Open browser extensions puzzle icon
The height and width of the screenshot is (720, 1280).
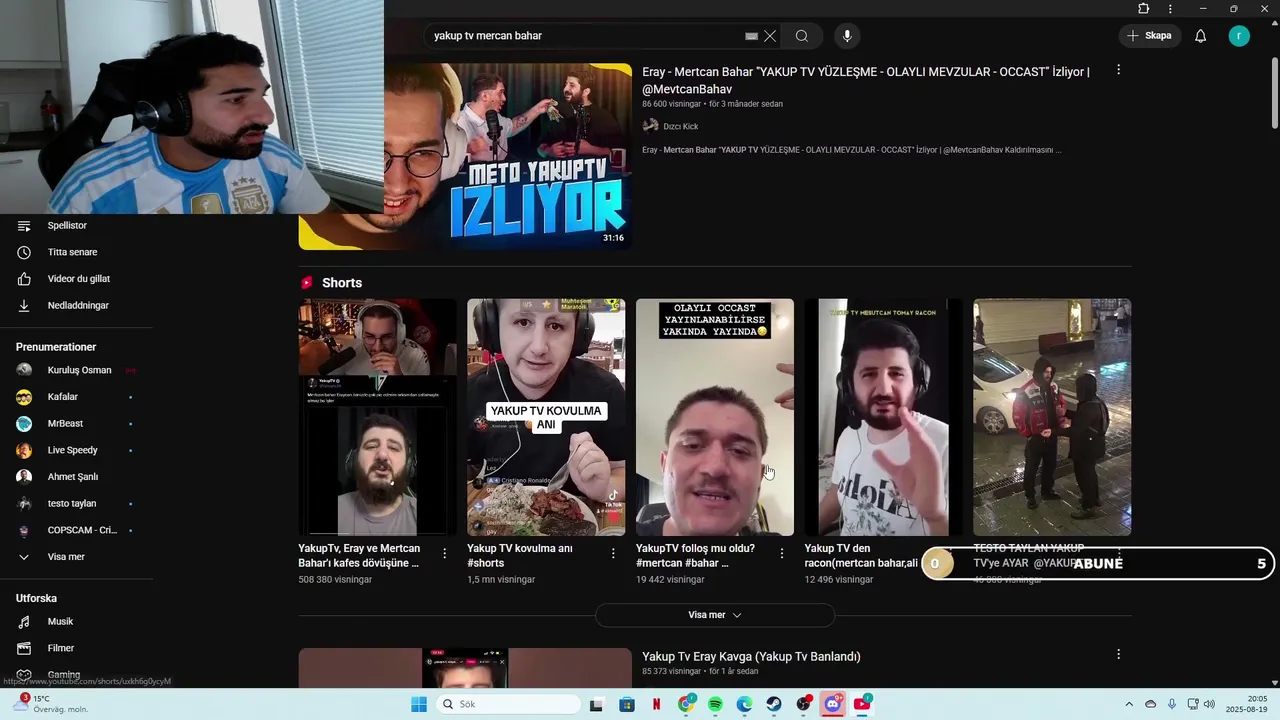[1144, 9]
